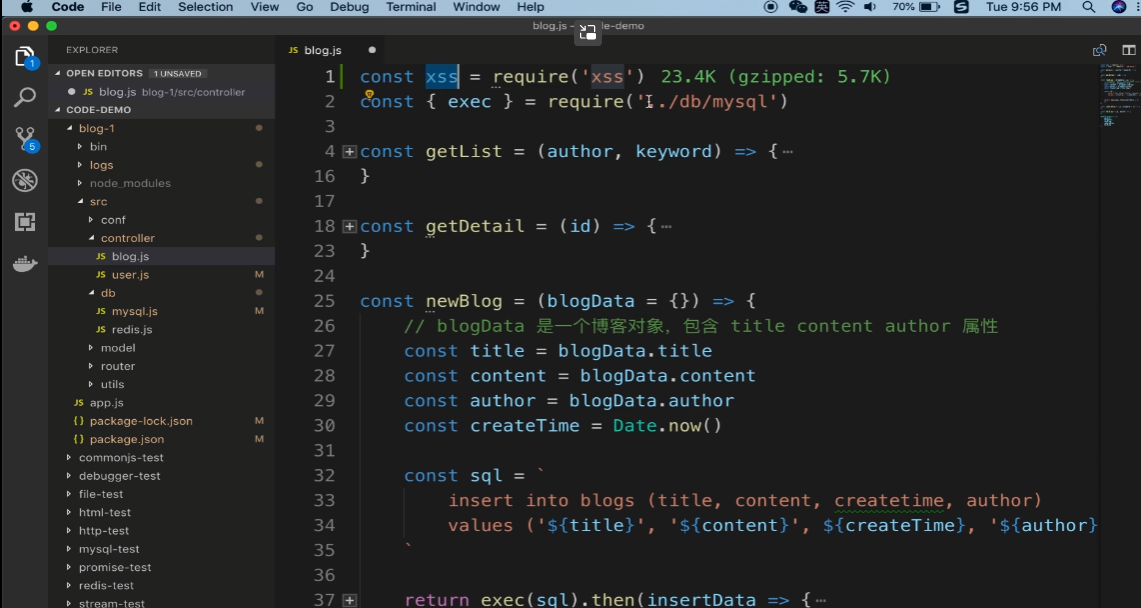Click blog.js entry under Open Editors
The height and width of the screenshot is (608, 1141).
tap(162, 92)
